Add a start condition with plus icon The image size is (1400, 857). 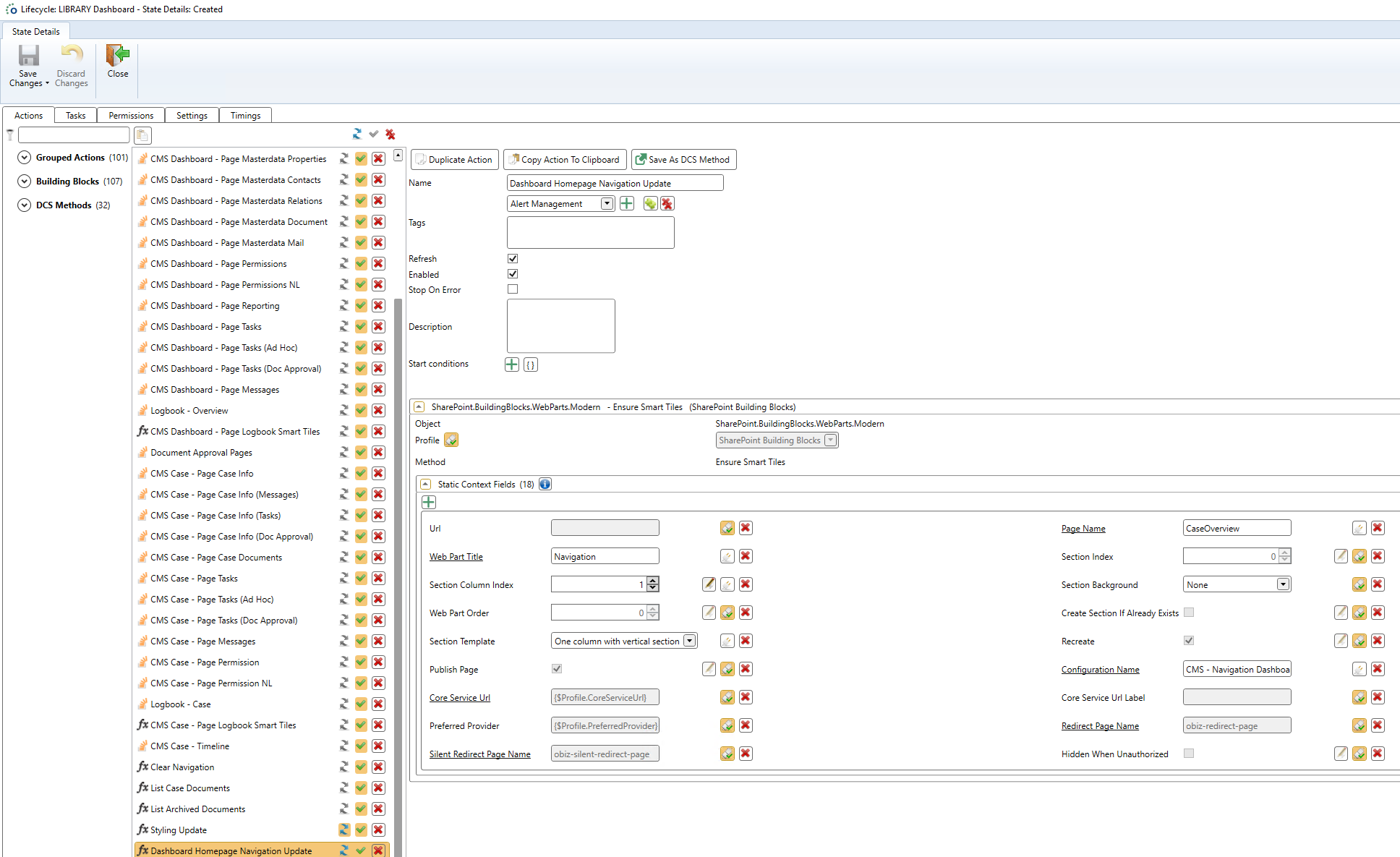(x=512, y=364)
